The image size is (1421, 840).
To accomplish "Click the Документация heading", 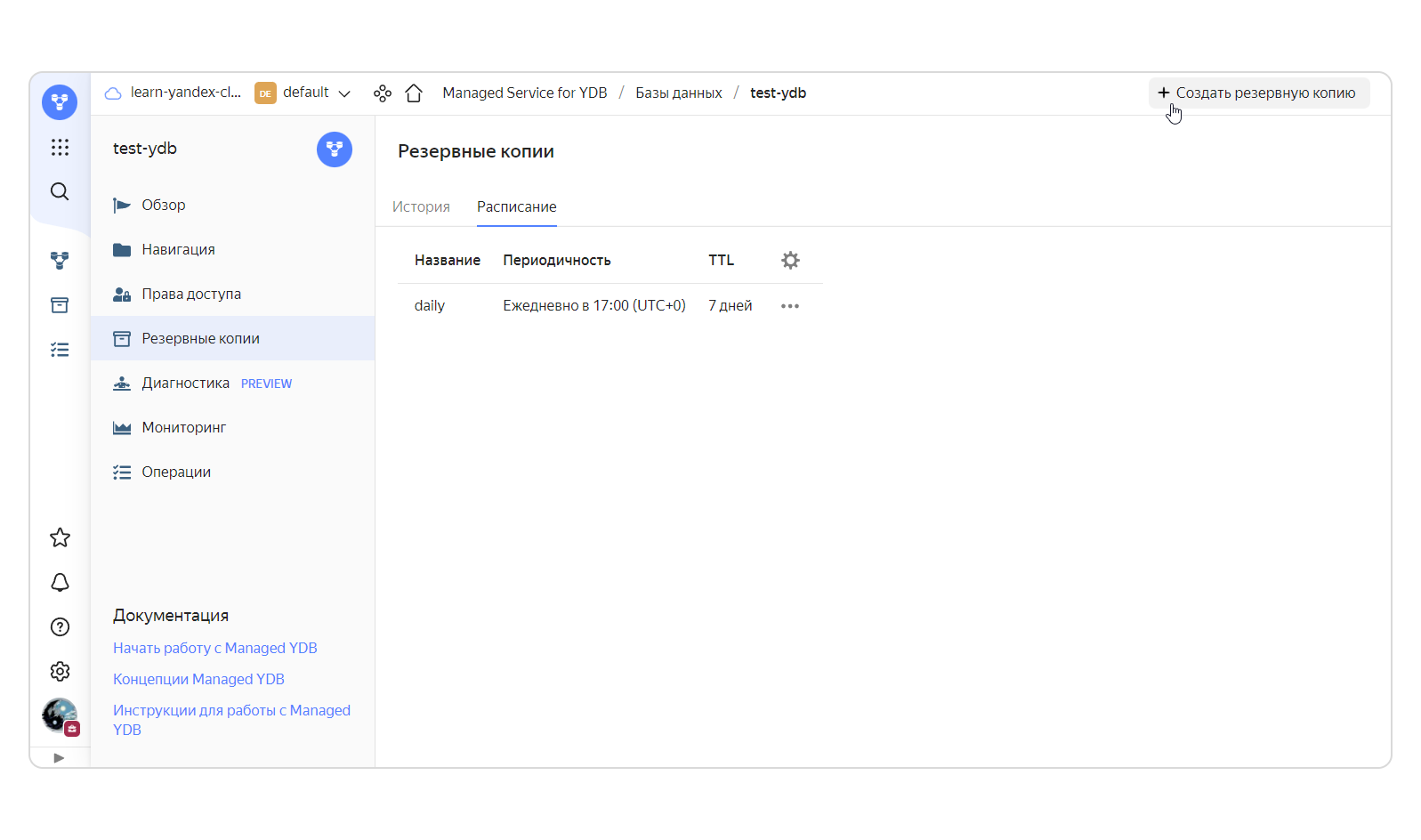I will pyautogui.click(x=171, y=616).
